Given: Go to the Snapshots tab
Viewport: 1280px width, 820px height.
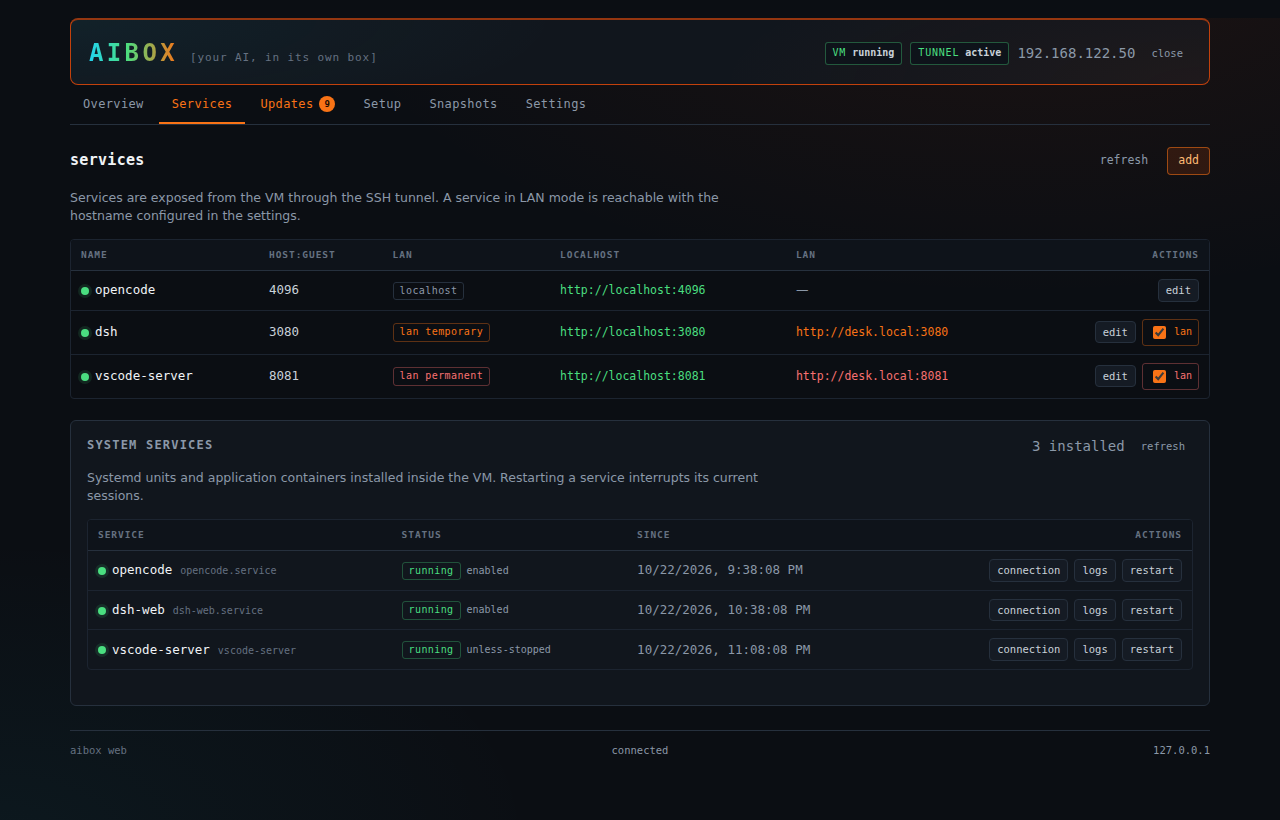Looking at the screenshot, I should (x=463, y=104).
